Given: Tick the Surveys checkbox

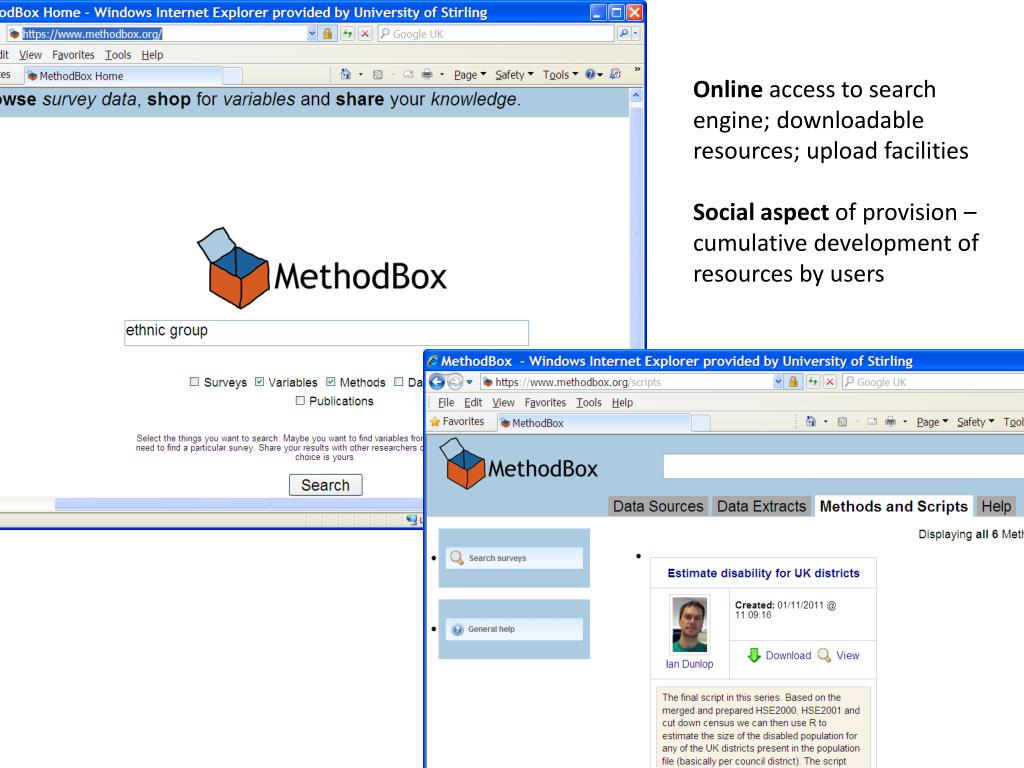Looking at the screenshot, I should [x=194, y=381].
